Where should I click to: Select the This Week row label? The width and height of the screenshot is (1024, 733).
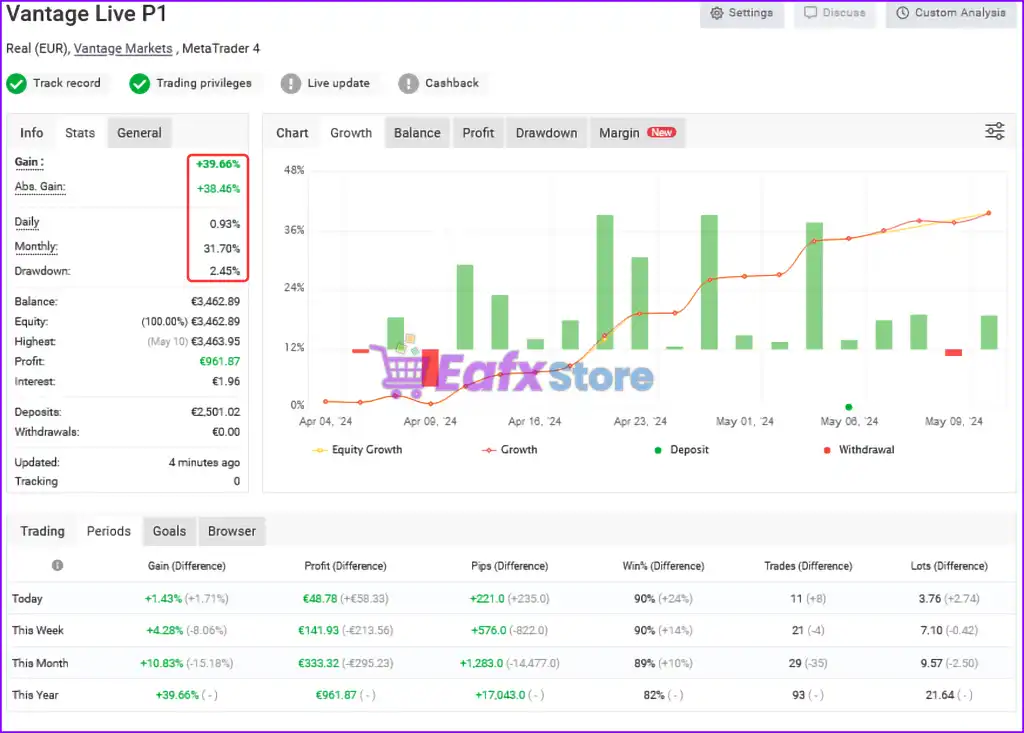[38, 630]
